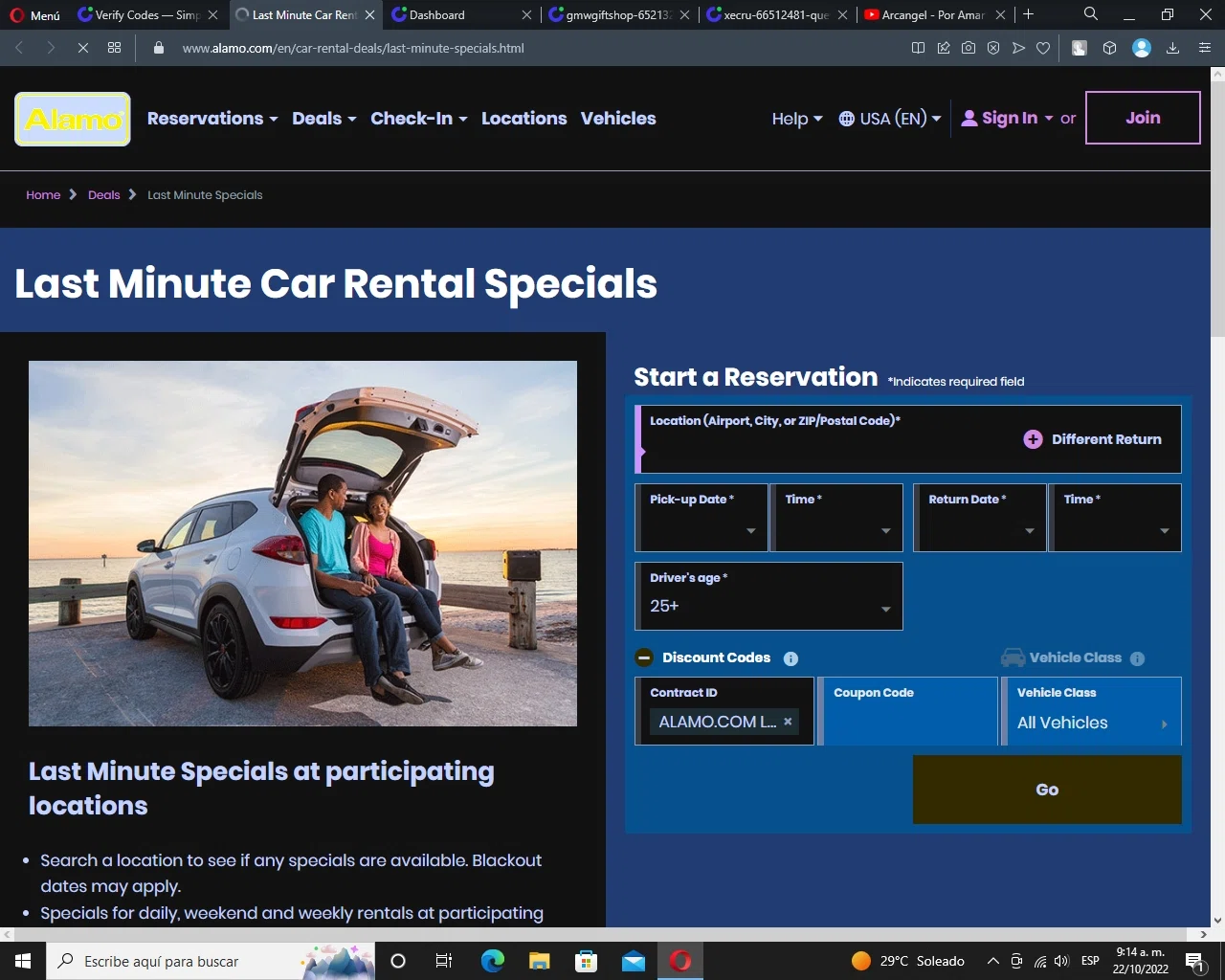This screenshot has height=980, width=1225.
Task: Open the hand pointer extension icon
Action: tap(1080, 48)
